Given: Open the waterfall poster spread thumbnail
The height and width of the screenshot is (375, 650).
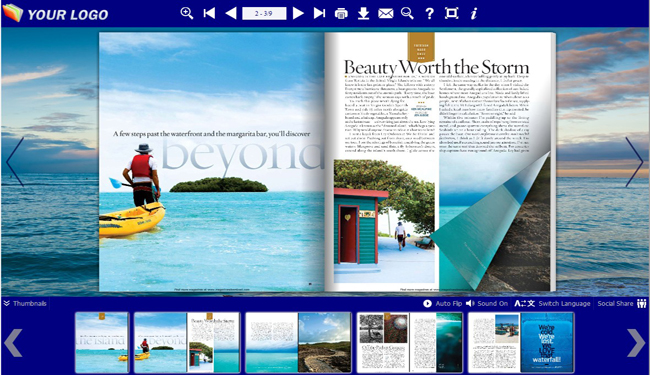Looking at the screenshot, I should point(521,343).
